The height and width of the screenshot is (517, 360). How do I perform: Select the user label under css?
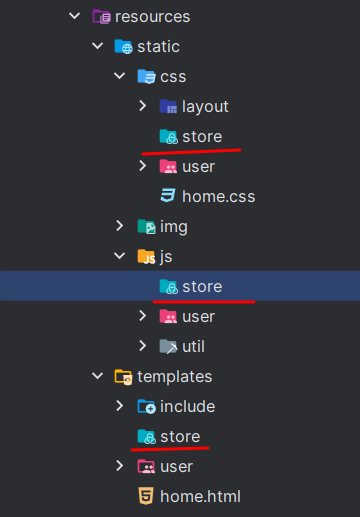[x=198, y=167]
